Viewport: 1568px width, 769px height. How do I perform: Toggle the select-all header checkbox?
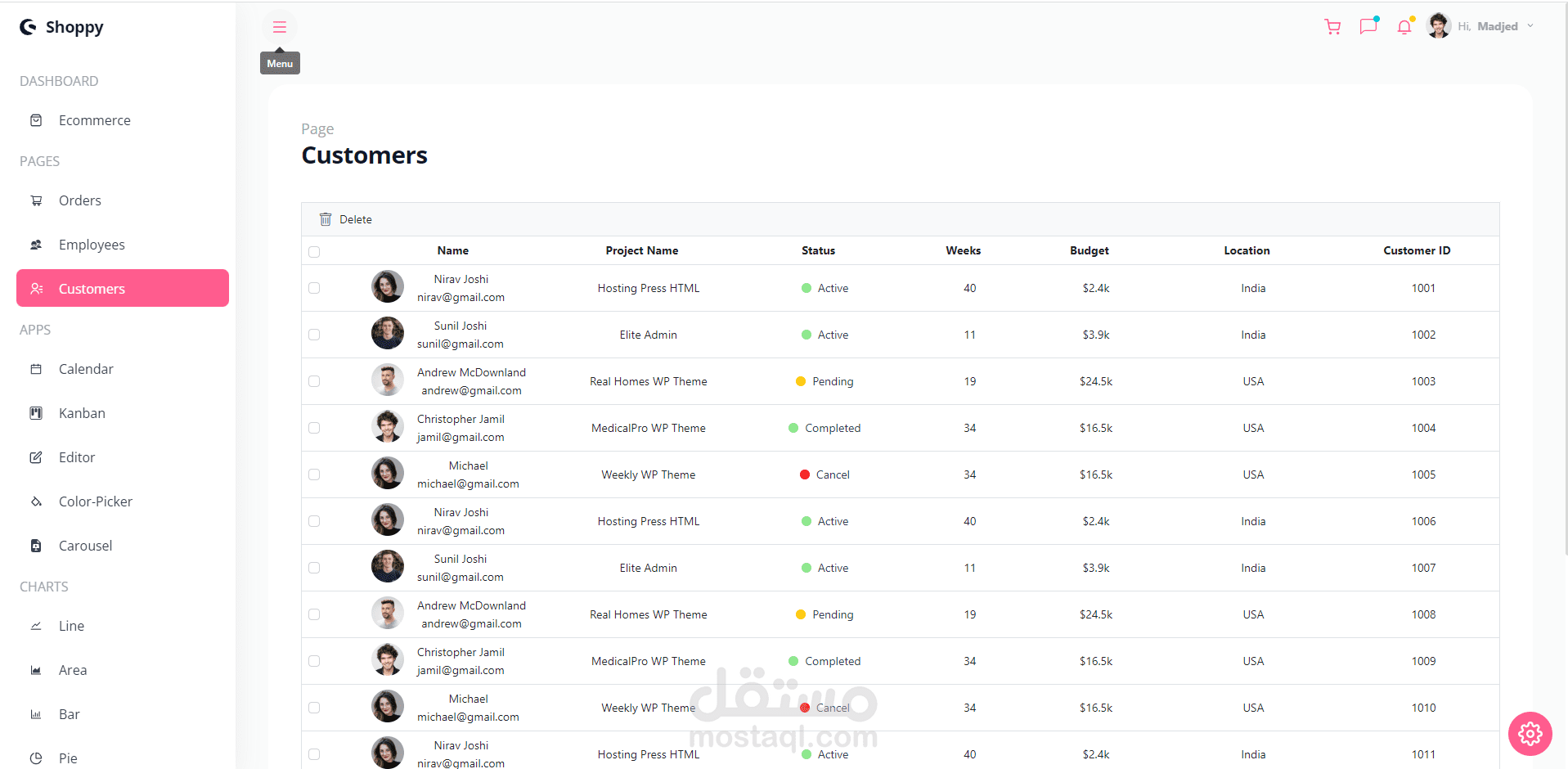pyautogui.click(x=314, y=252)
